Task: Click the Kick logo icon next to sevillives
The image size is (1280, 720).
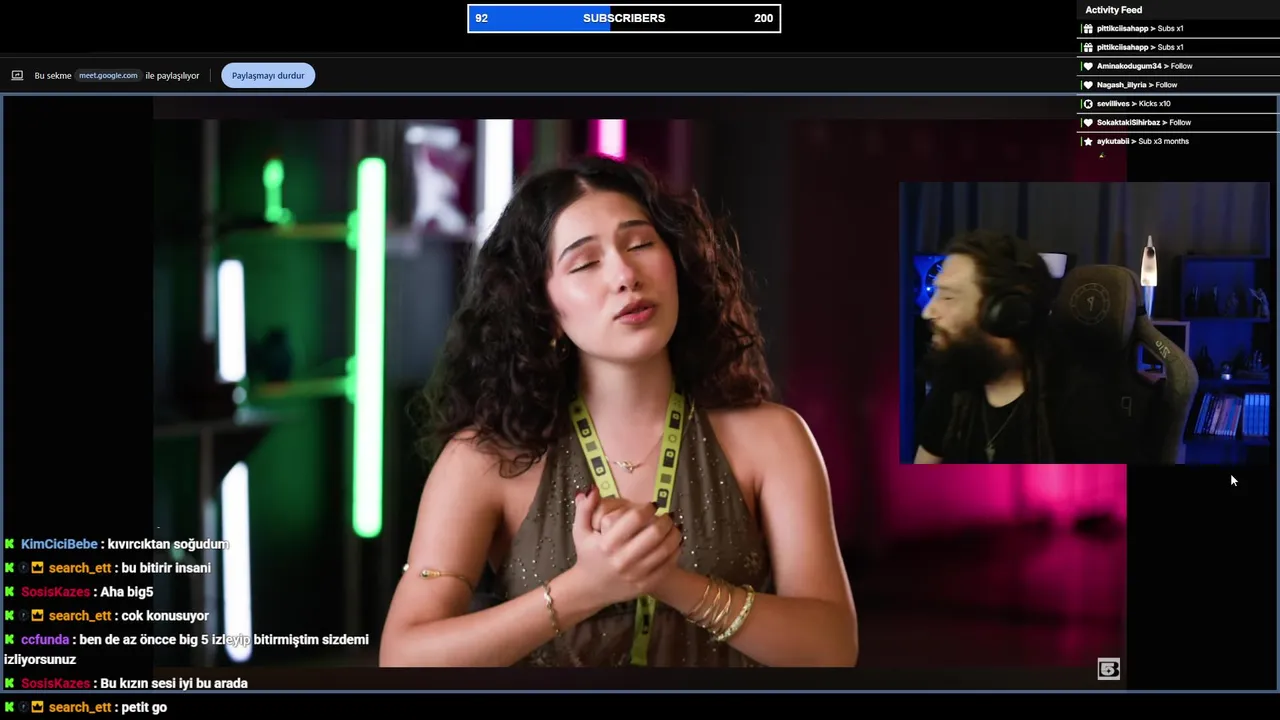Action: 1088,104
